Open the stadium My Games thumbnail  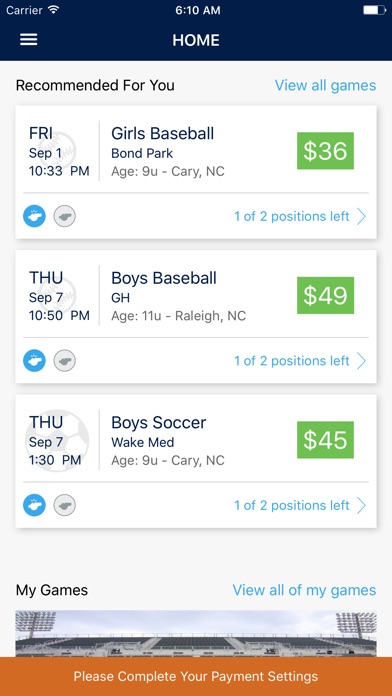coord(196,634)
